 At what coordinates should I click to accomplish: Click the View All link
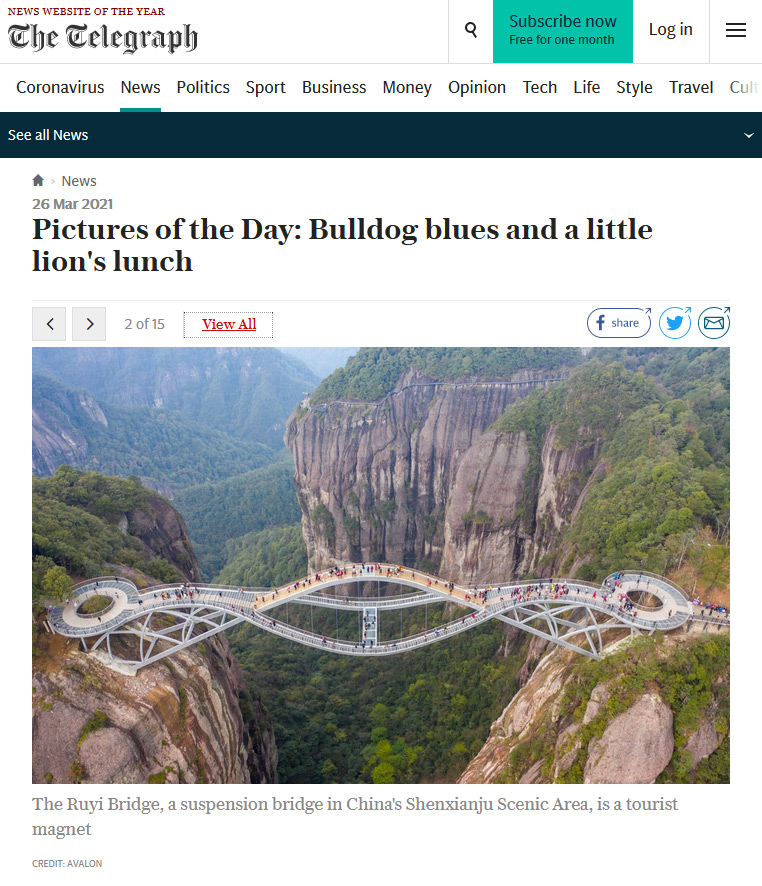229,324
